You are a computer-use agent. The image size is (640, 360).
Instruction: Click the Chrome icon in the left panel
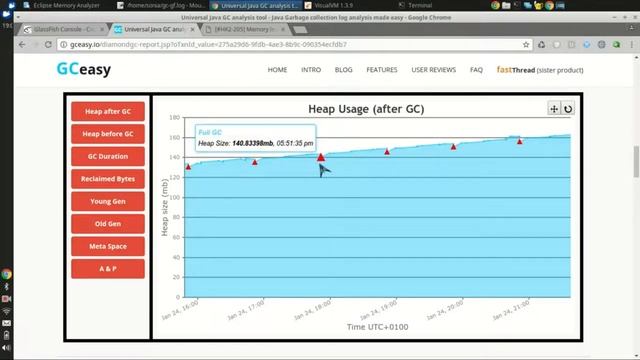click(x=6, y=274)
